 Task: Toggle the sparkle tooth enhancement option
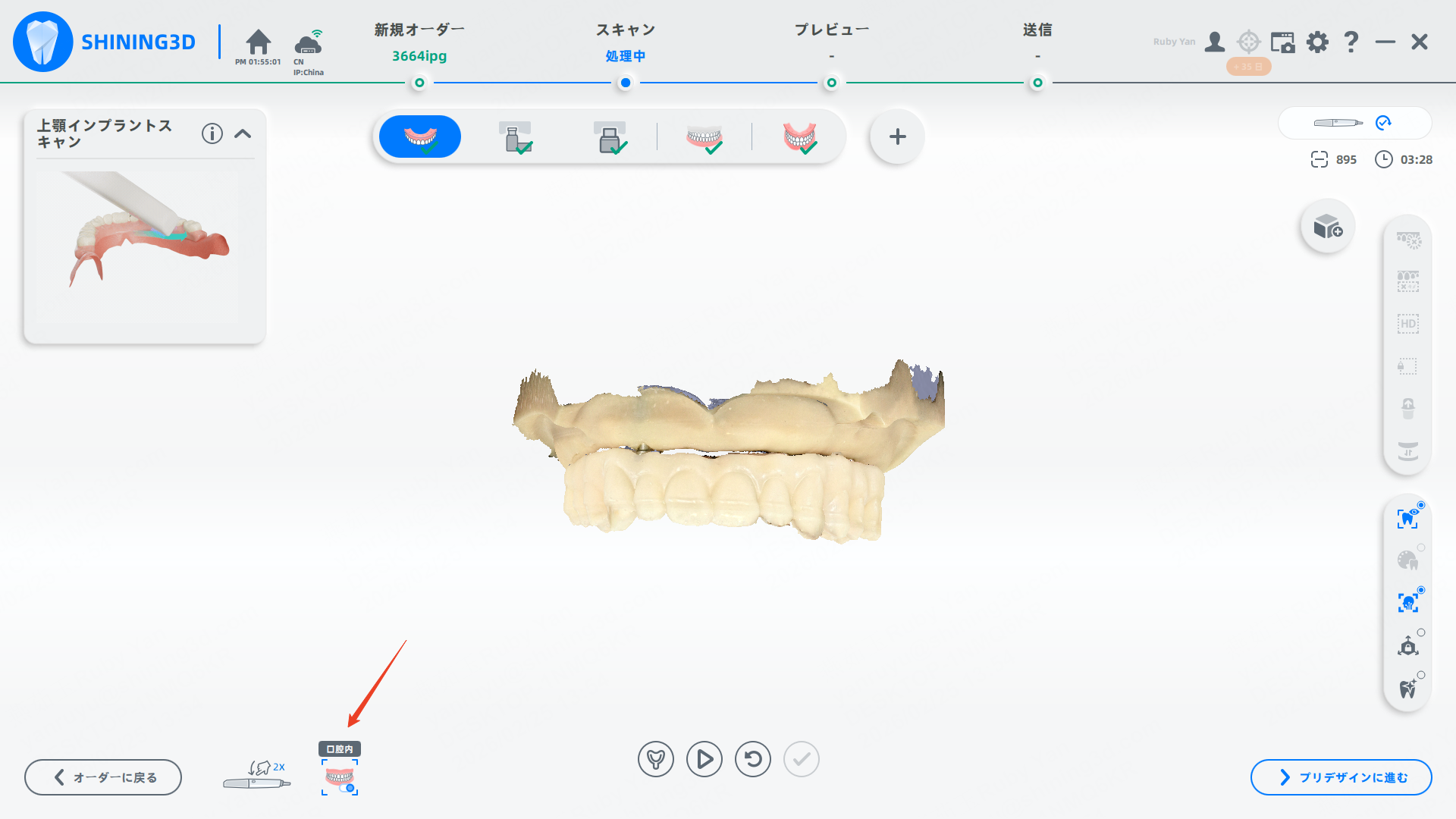point(1408,689)
